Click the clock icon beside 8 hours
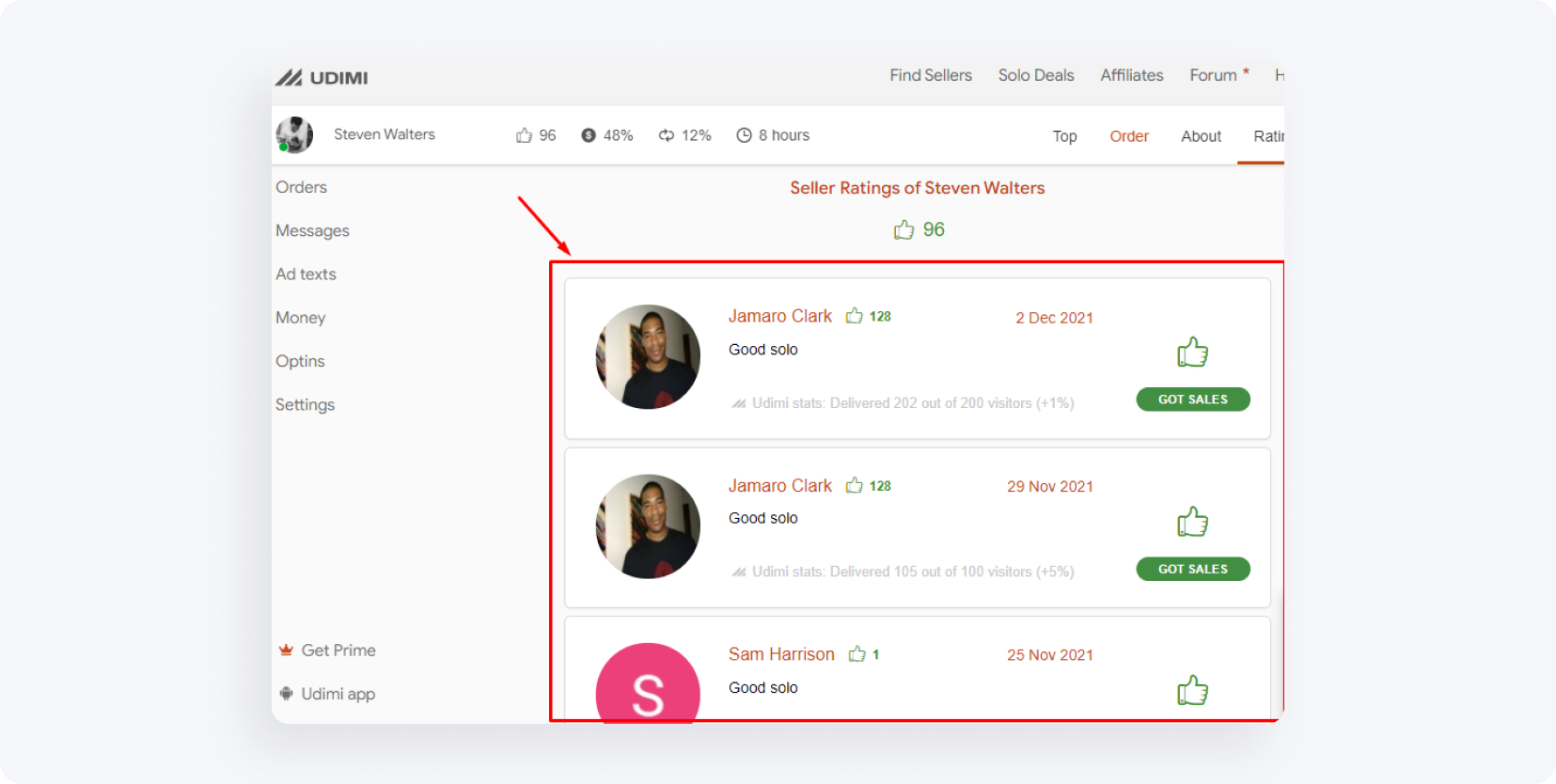This screenshot has height=784, width=1556. (744, 135)
